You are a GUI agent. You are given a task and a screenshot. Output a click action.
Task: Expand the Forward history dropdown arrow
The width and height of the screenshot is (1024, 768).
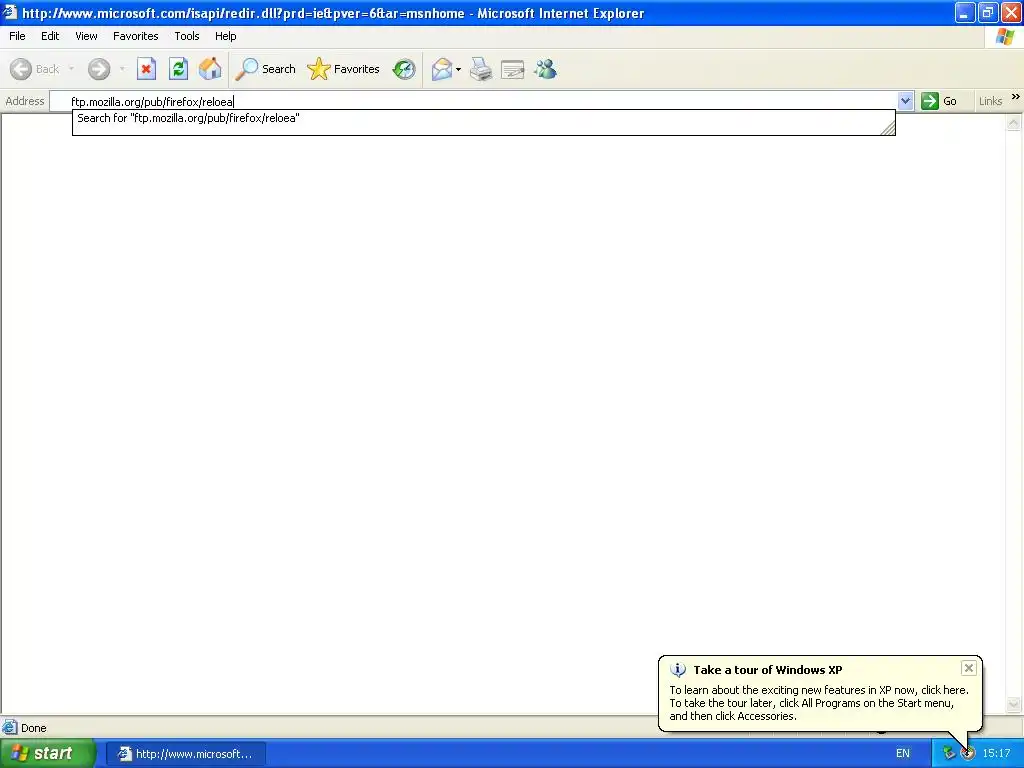(122, 69)
